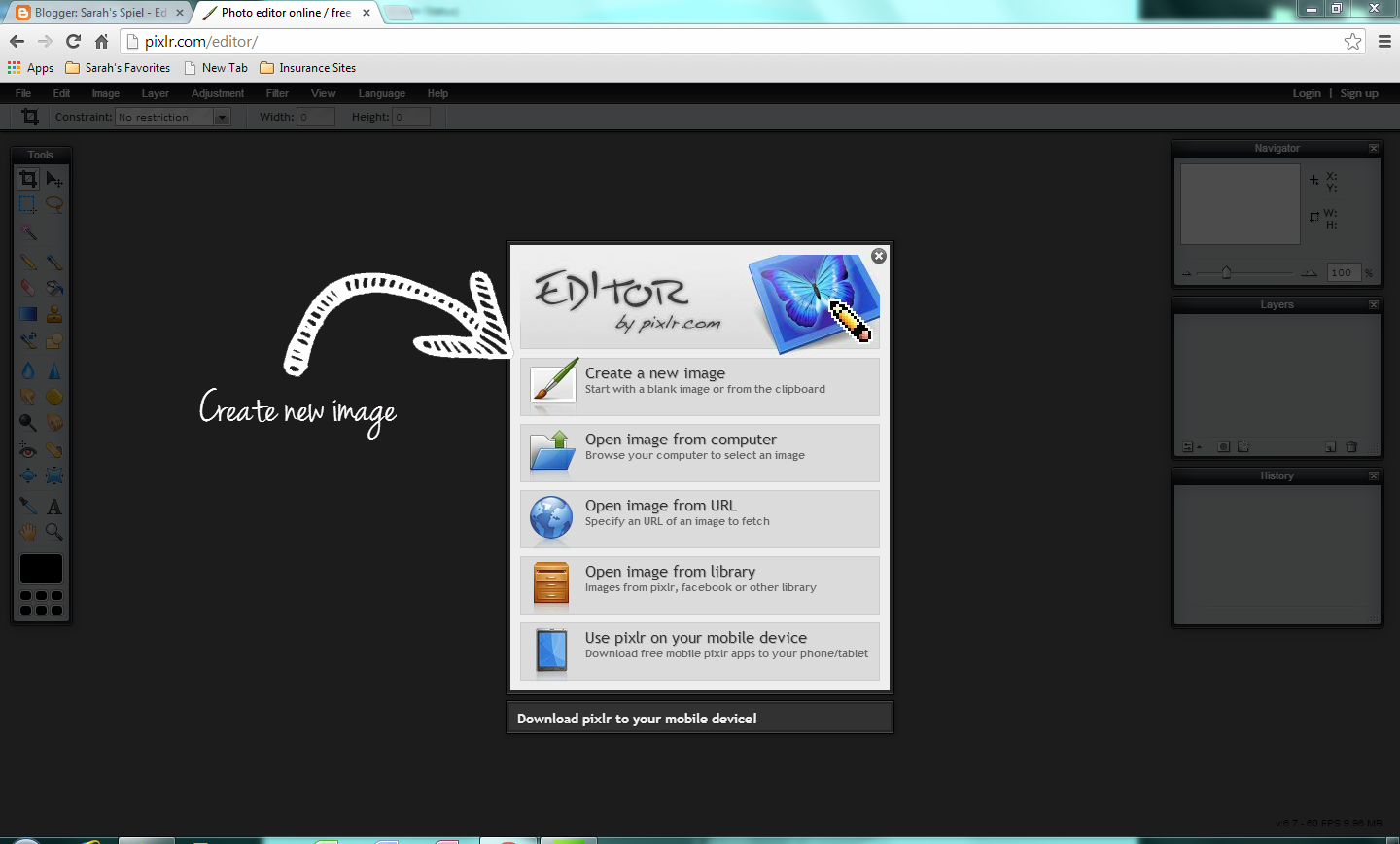Select the Lasso tool
Image resolution: width=1400 pixels, height=844 pixels.
(x=54, y=204)
